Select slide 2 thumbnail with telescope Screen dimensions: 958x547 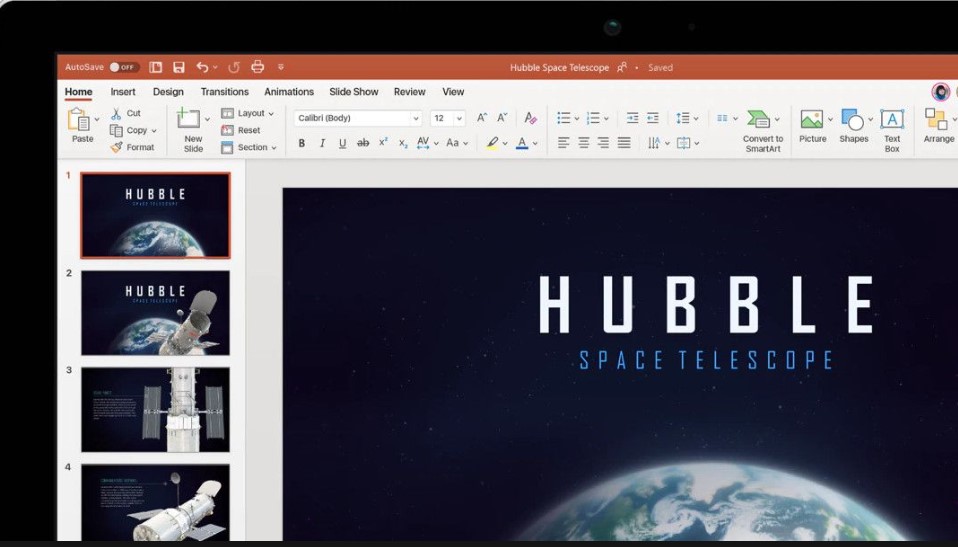tap(155, 313)
